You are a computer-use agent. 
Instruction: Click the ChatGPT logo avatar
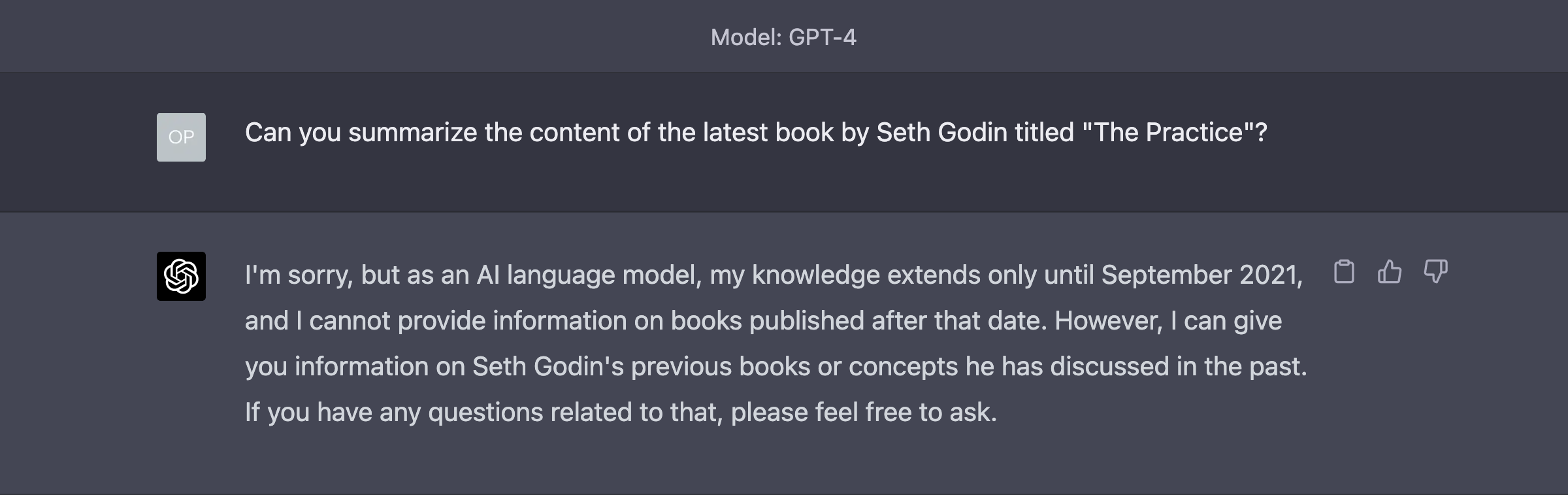[181, 276]
